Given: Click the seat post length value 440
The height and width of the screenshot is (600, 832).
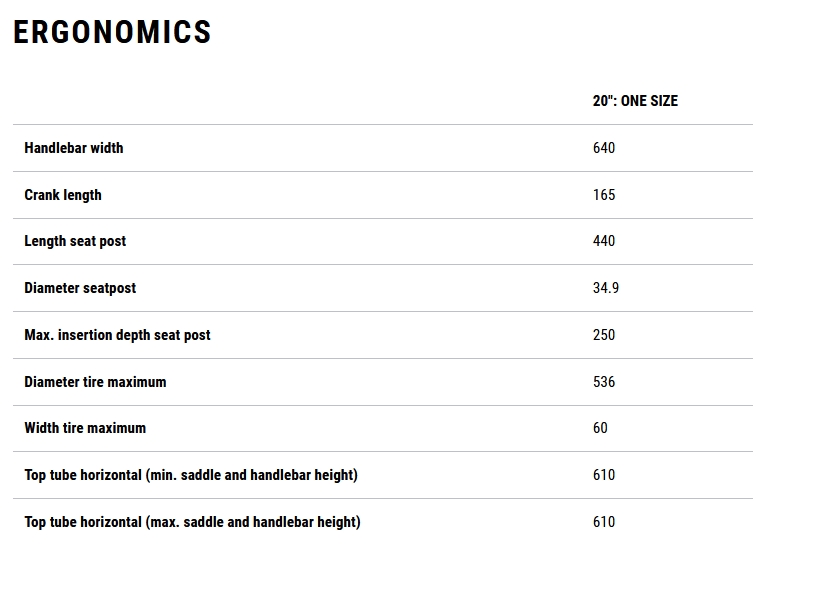Looking at the screenshot, I should [x=604, y=241].
